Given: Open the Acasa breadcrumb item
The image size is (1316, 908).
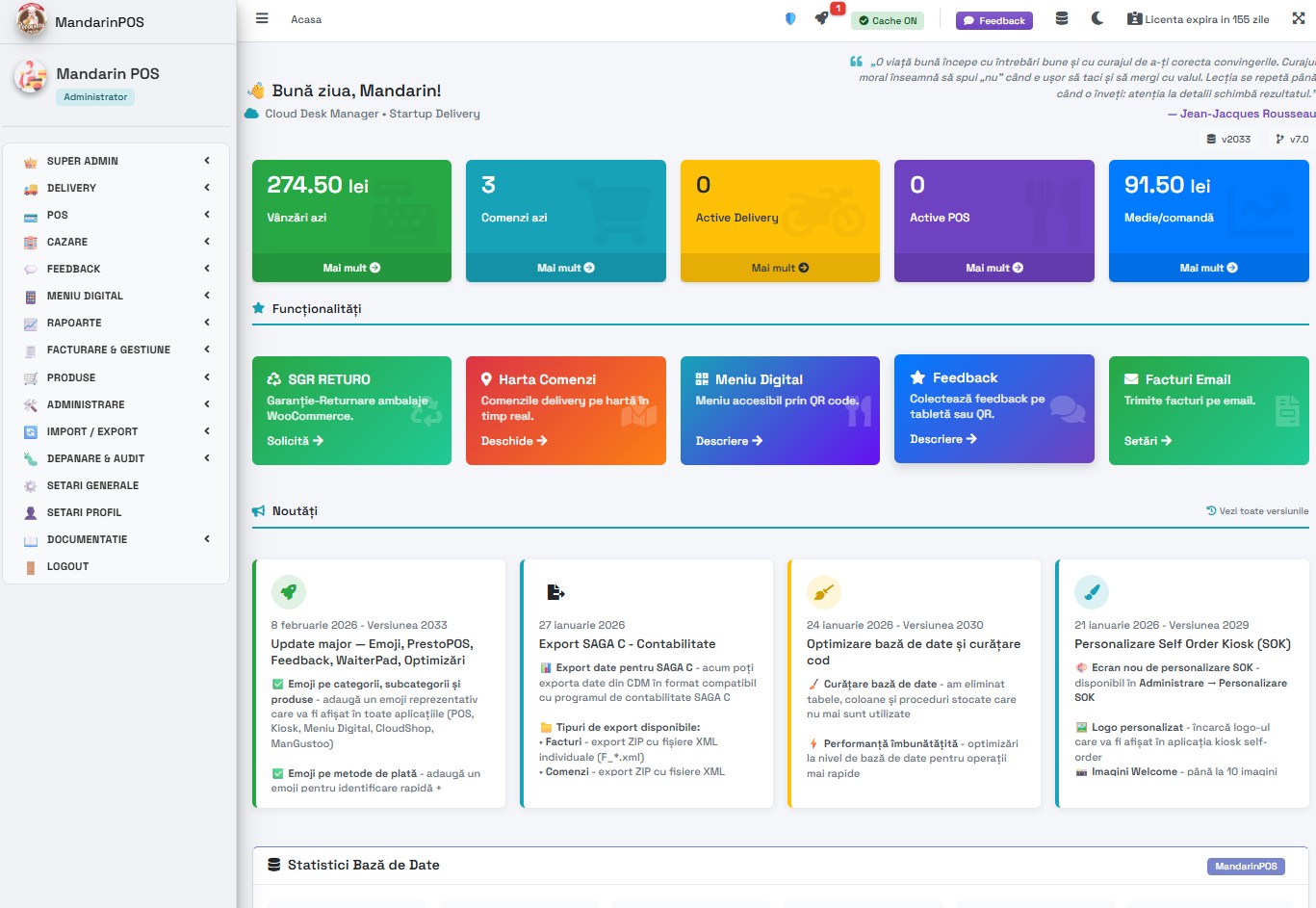Looking at the screenshot, I should click(x=306, y=17).
